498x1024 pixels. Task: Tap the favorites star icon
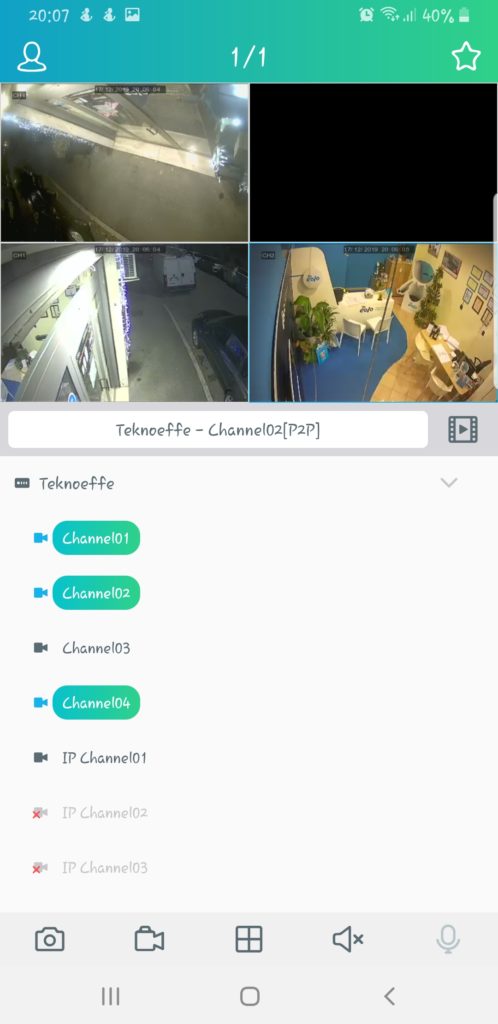[x=466, y=57]
